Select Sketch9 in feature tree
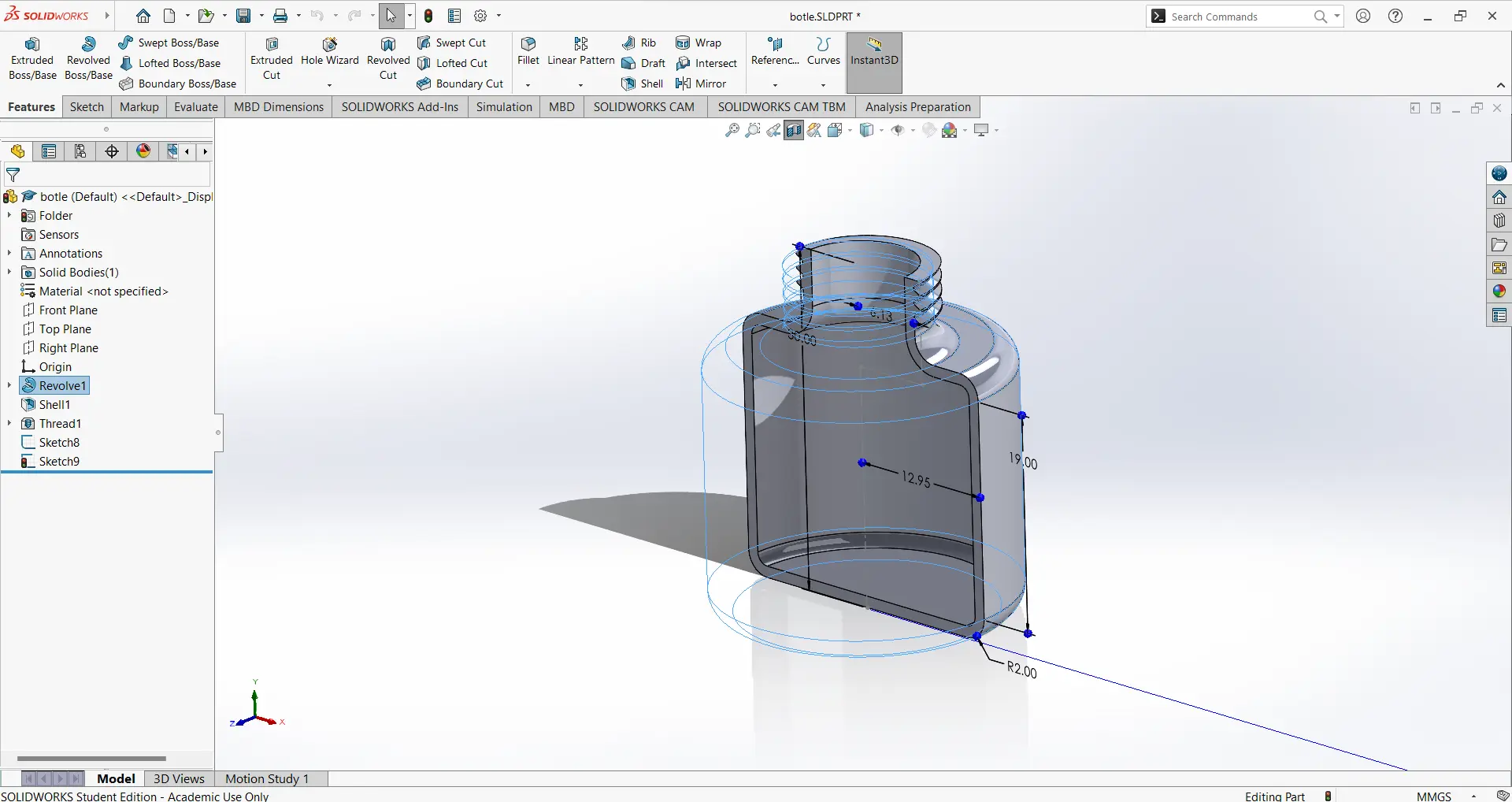This screenshot has width=1512, height=802. 50,461
